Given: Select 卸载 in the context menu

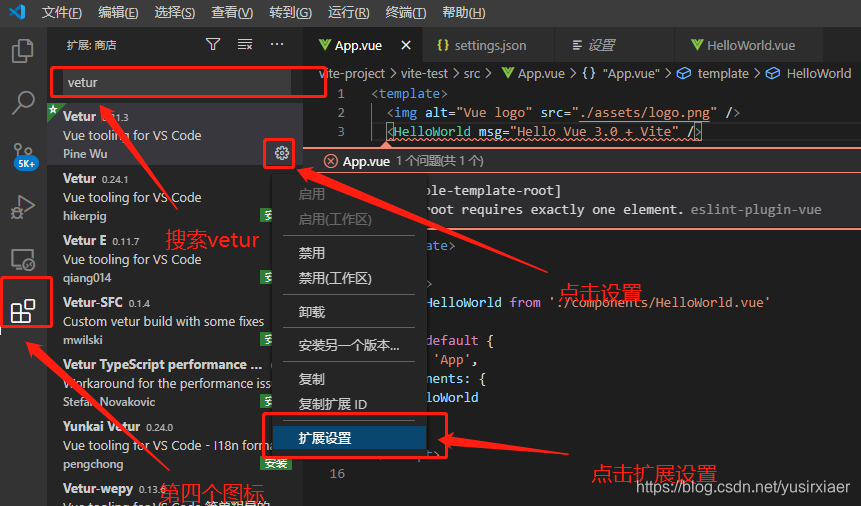Looking at the screenshot, I should point(349,312).
